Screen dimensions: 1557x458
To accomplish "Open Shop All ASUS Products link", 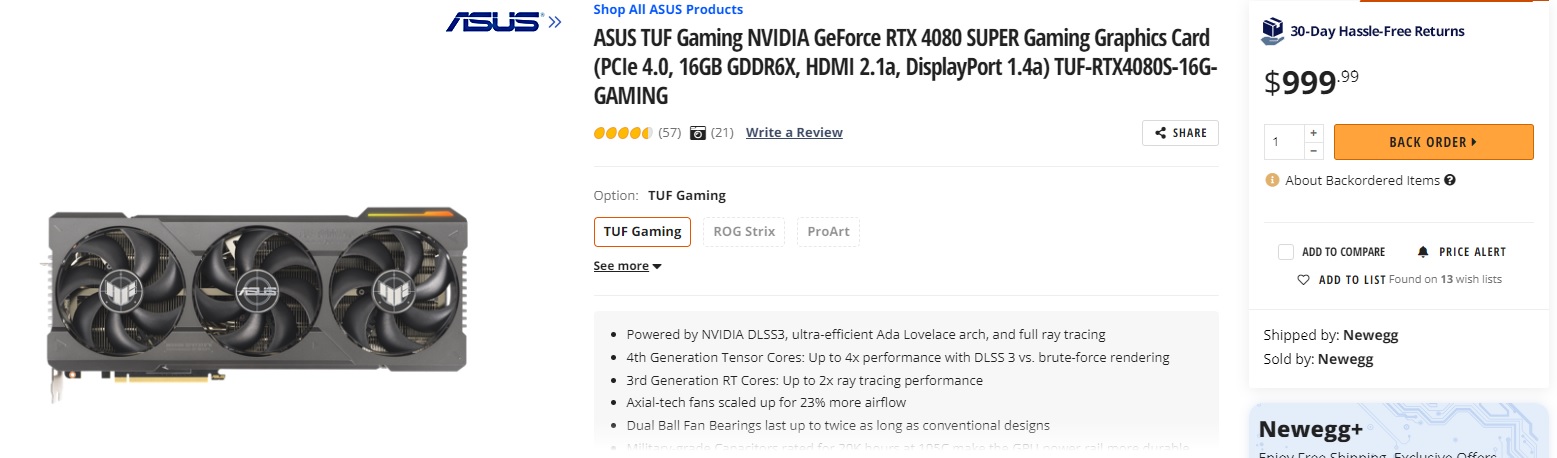I will pos(668,10).
